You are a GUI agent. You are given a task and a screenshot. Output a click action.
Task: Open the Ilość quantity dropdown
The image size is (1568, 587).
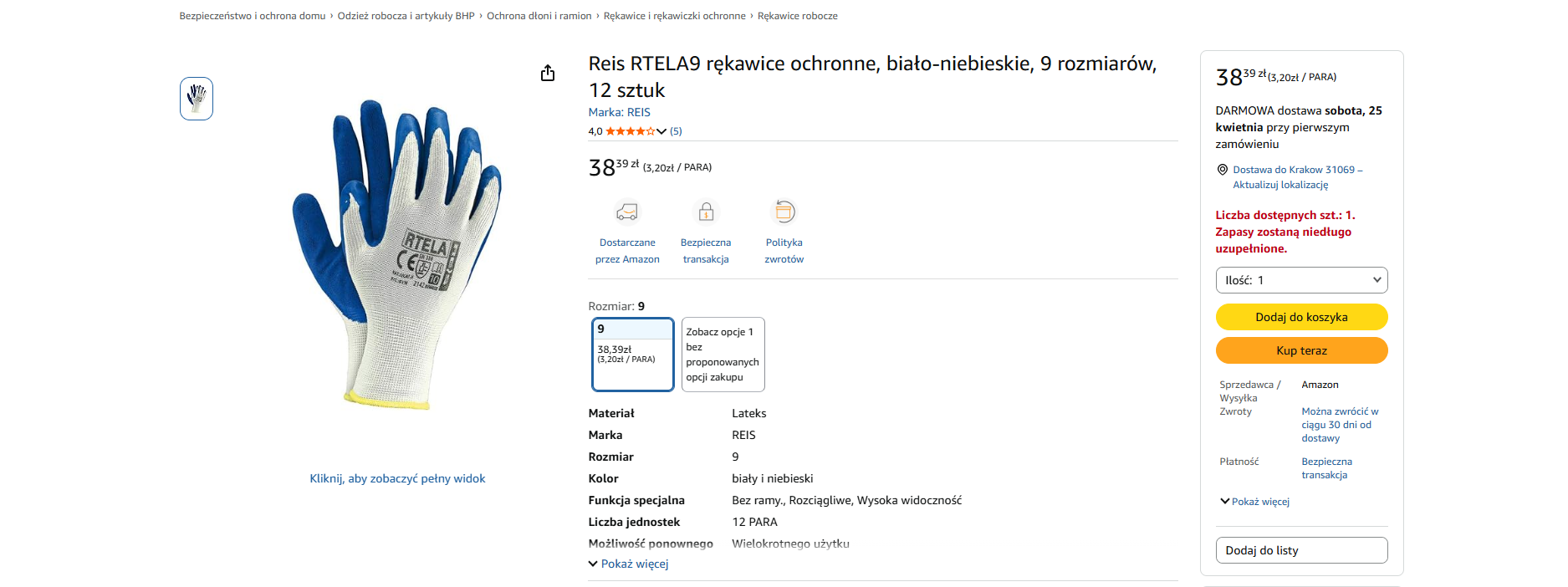tap(1301, 280)
